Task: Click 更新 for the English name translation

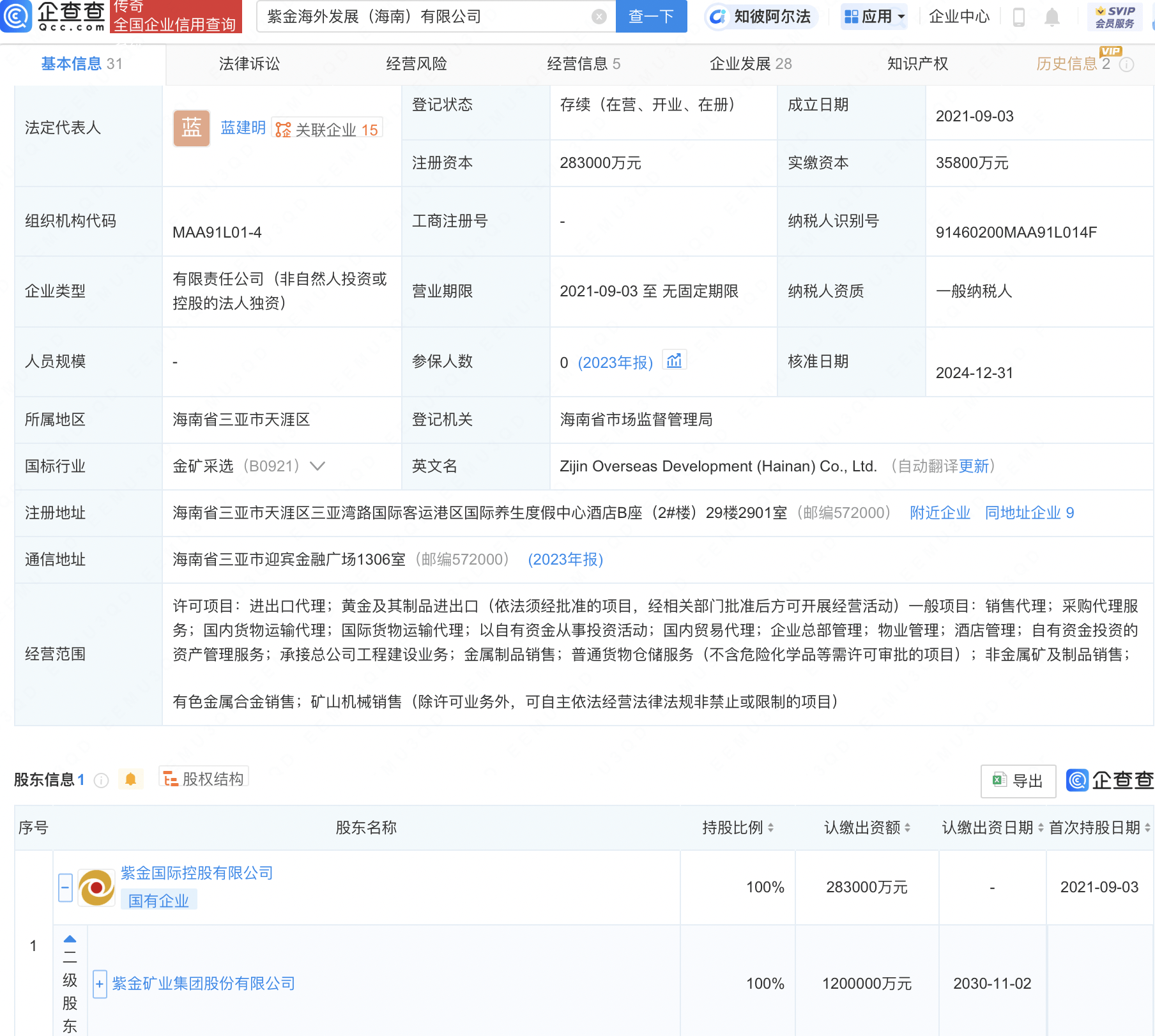Action: click(x=974, y=466)
